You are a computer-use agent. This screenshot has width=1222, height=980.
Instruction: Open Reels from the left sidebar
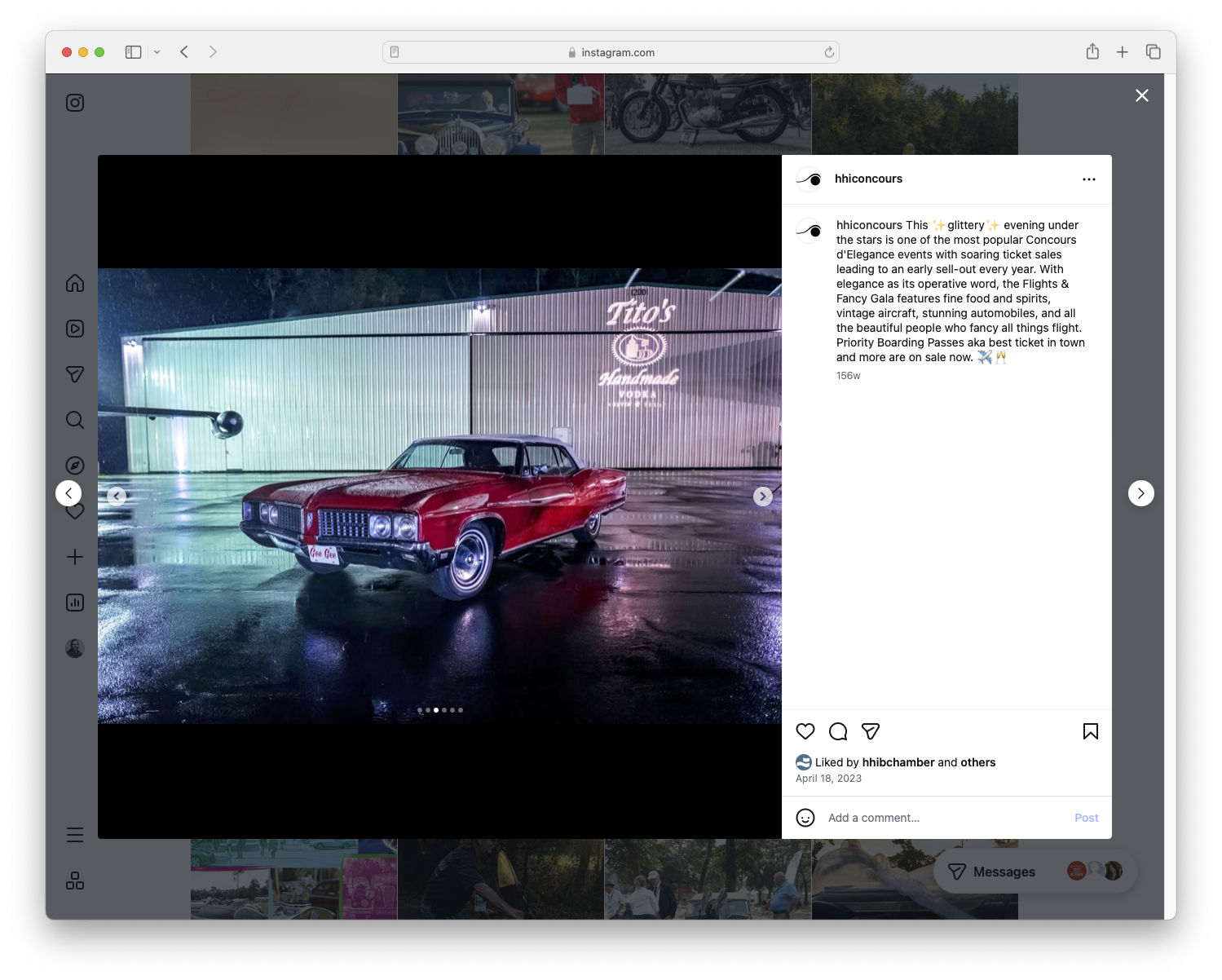[74, 329]
